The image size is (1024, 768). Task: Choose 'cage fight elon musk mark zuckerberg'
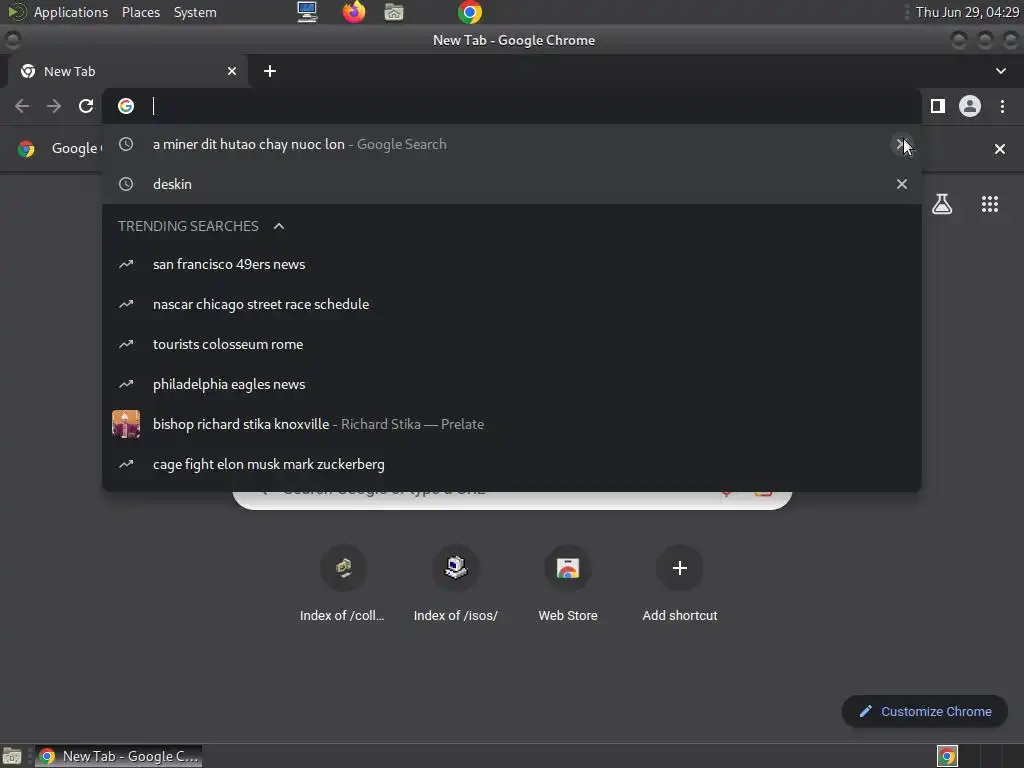(x=511, y=464)
